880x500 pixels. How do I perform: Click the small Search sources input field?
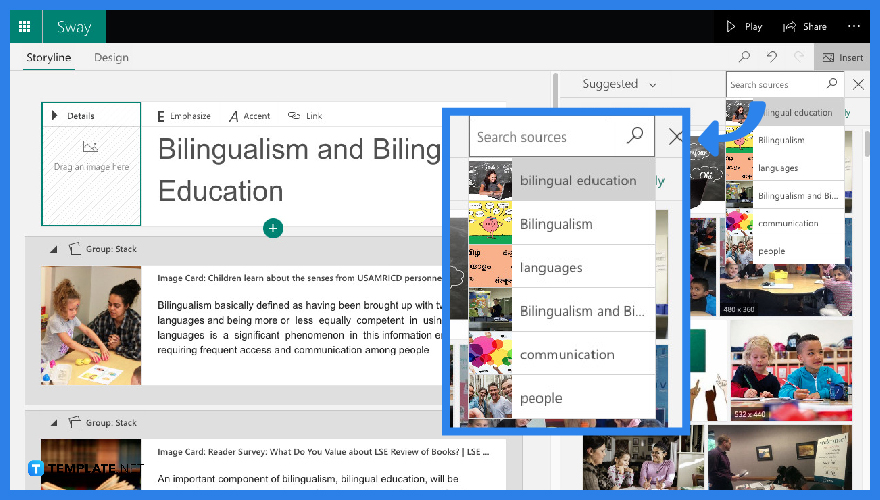click(x=772, y=85)
